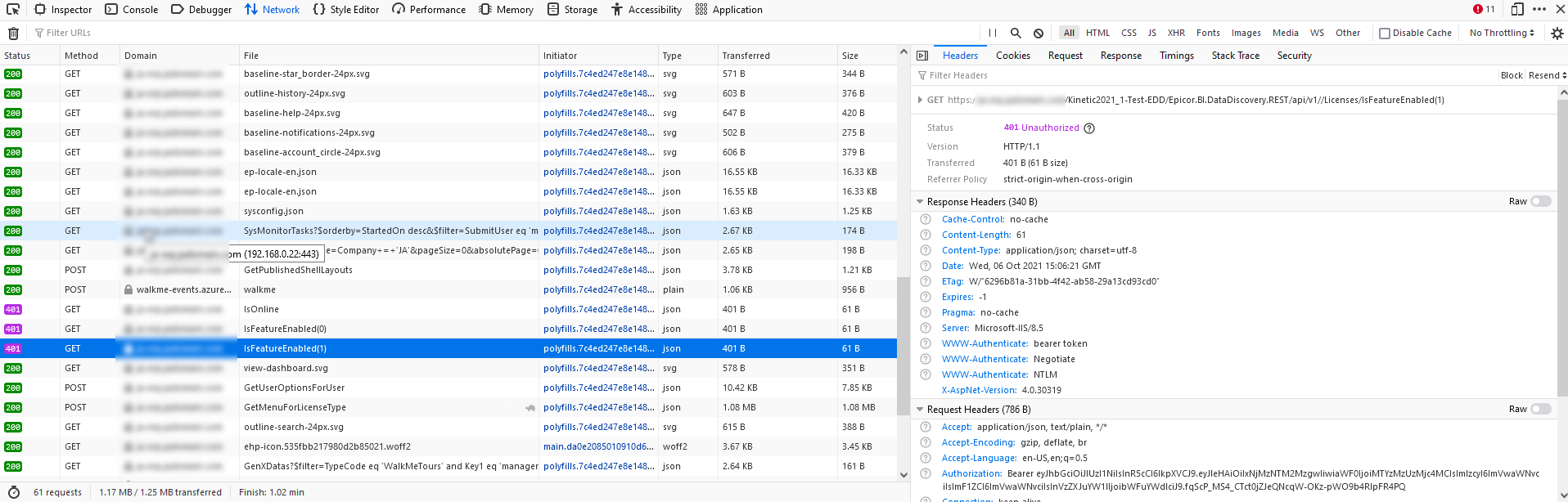Switch to the Debugger panel
Viewport: 1568px width, 502px height.
coord(201,10)
